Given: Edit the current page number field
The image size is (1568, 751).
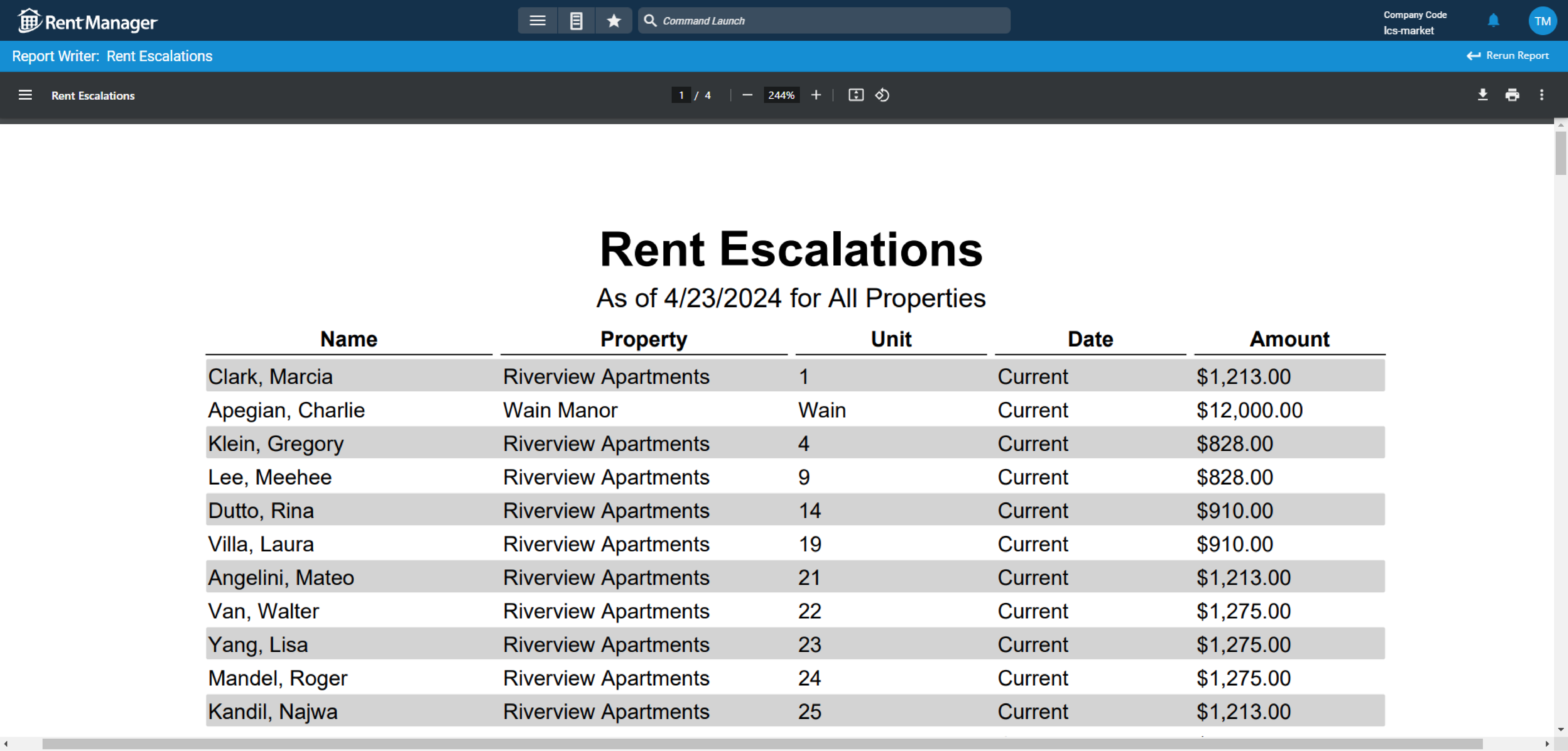Looking at the screenshot, I should click(x=680, y=95).
